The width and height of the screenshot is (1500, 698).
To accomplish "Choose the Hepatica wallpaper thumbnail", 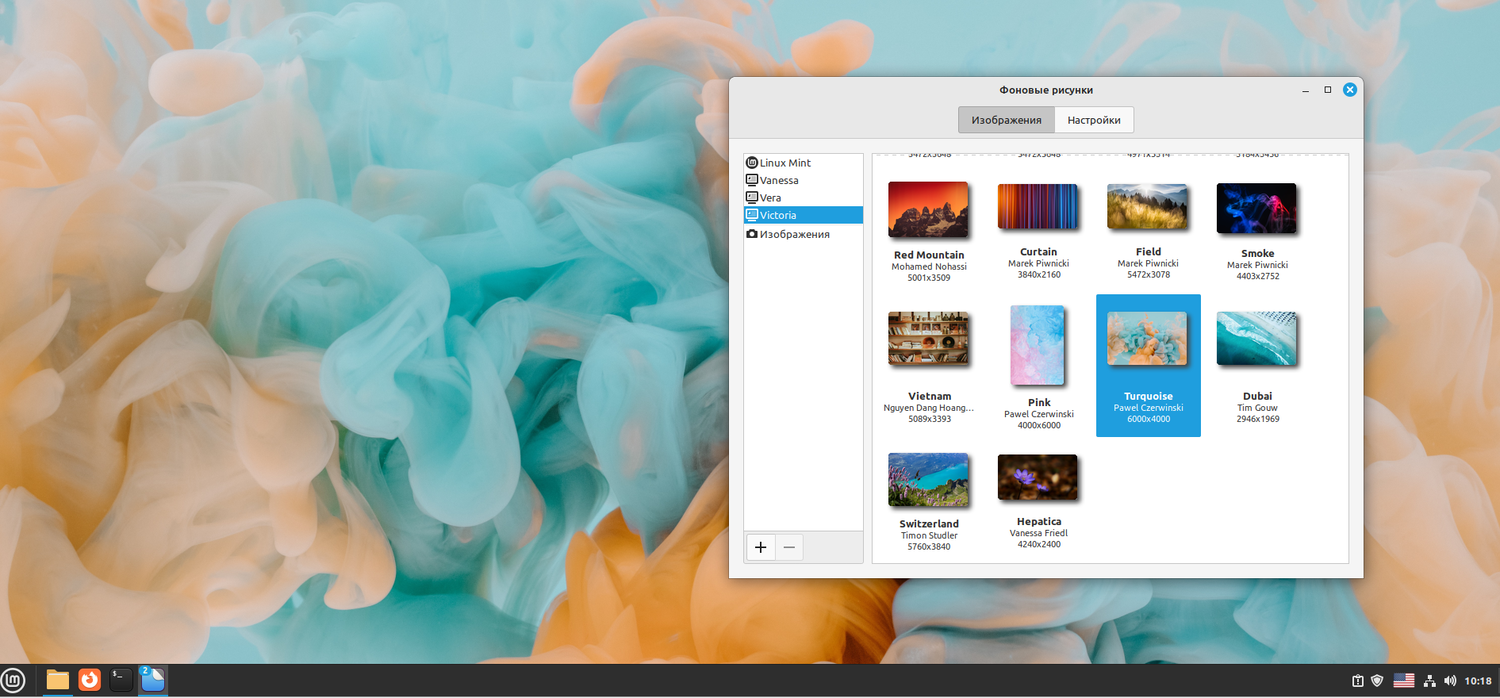I will click(x=1038, y=478).
